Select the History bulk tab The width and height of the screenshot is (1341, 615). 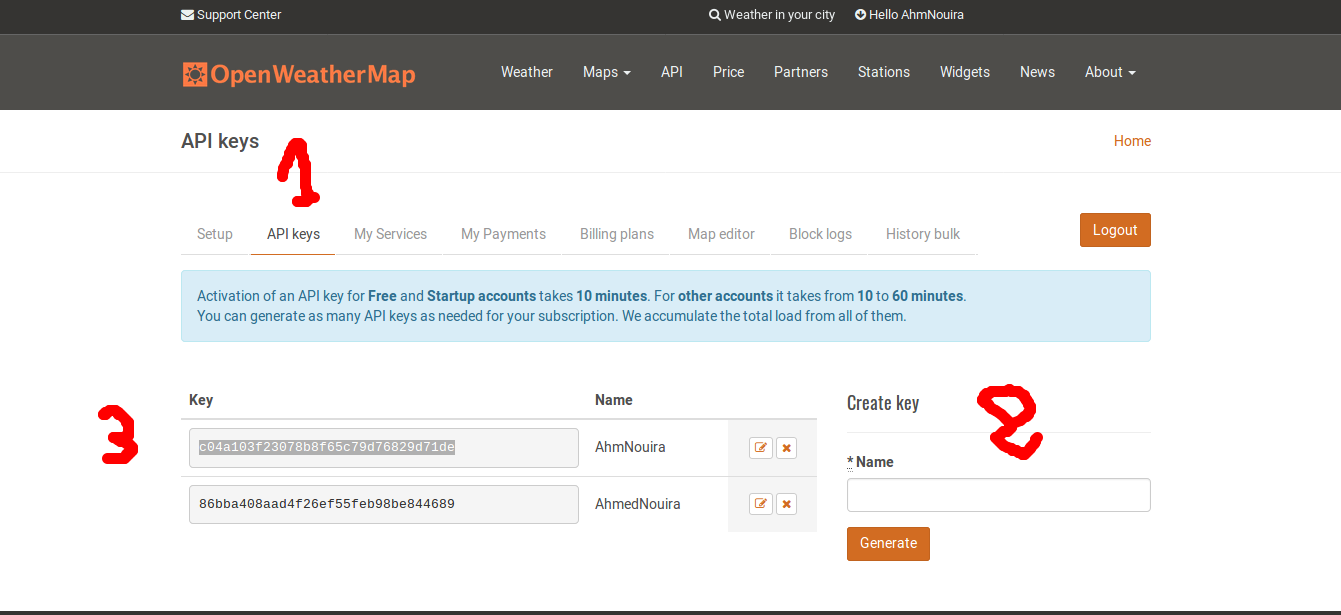point(923,234)
